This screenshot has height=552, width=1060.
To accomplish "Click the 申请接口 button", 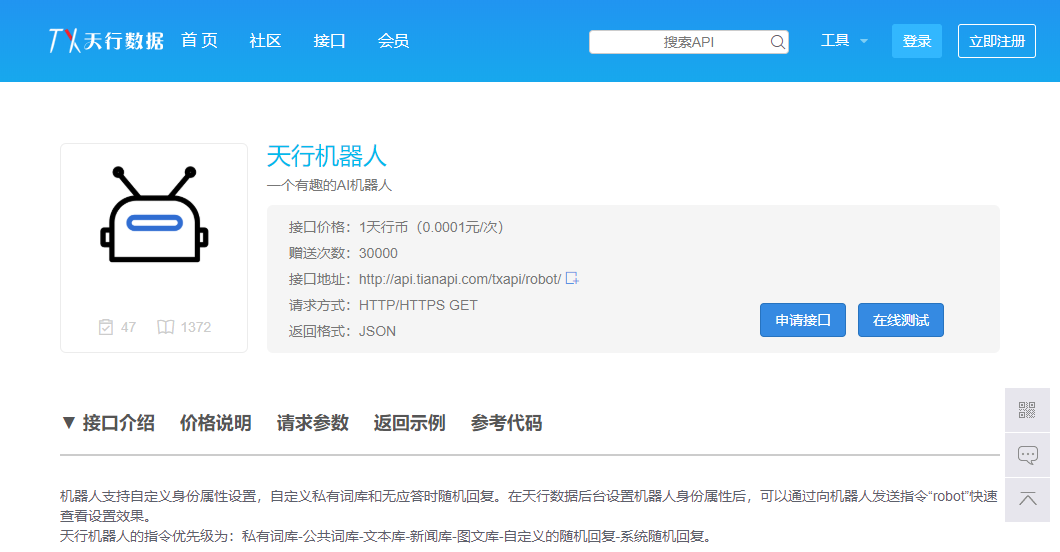I will (x=802, y=320).
